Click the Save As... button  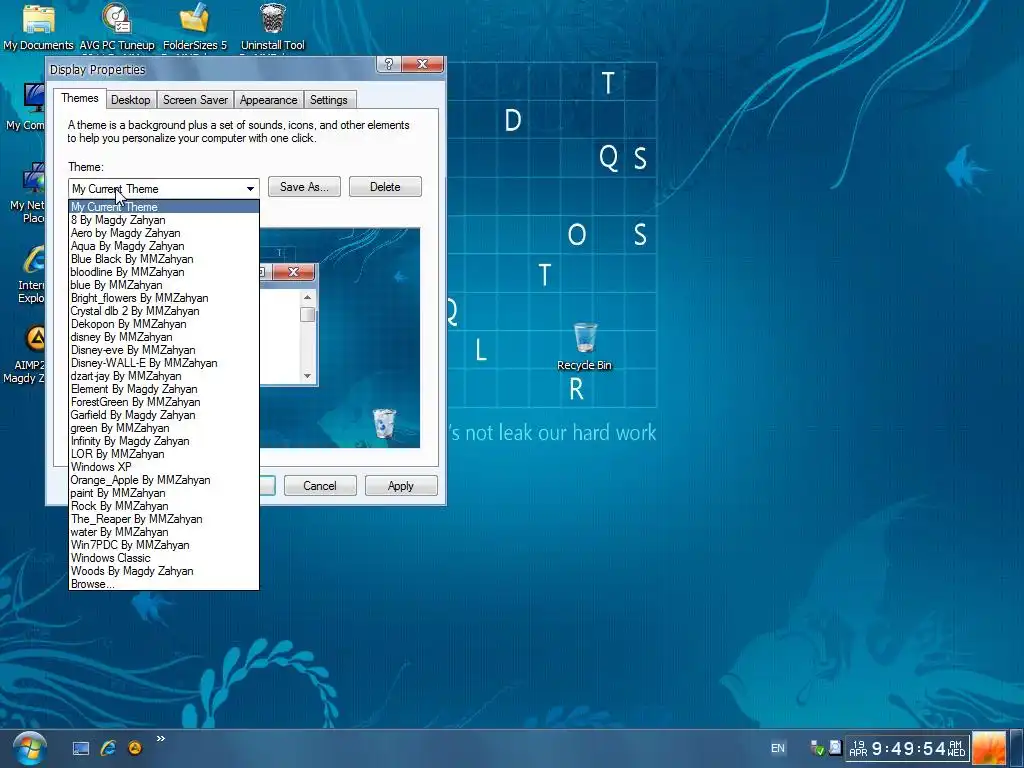click(304, 187)
